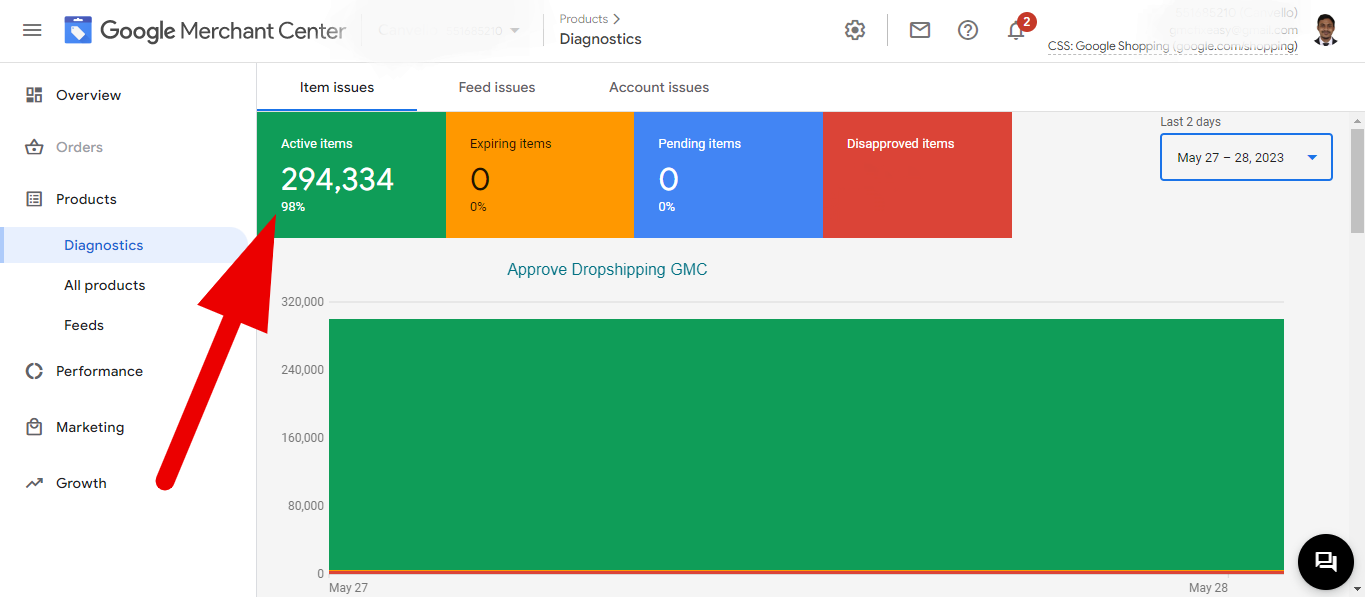Open the Approve Dropshipping GMC link
The image size is (1365, 597).
click(x=606, y=269)
